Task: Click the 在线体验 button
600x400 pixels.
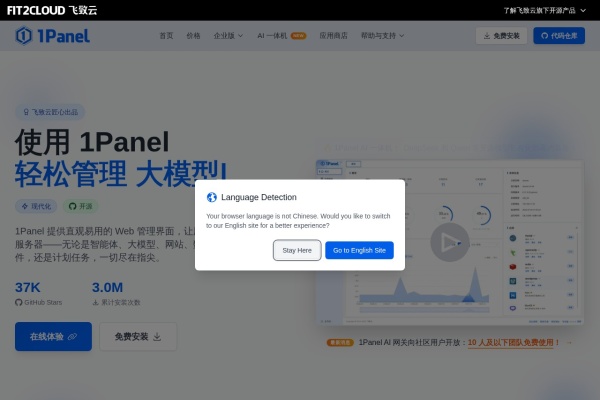Action: click(x=53, y=336)
